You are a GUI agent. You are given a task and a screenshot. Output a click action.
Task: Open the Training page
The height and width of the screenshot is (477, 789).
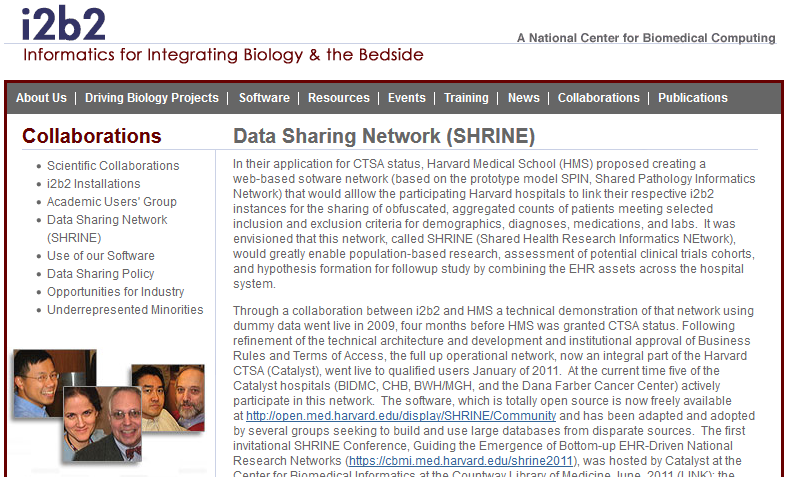[x=466, y=98]
